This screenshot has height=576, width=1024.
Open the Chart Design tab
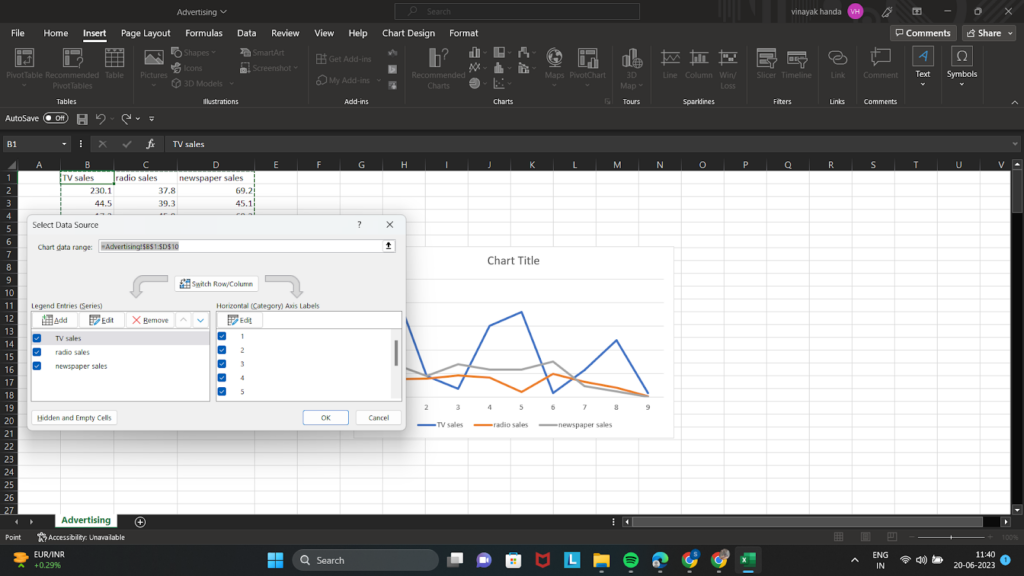[408, 33]
